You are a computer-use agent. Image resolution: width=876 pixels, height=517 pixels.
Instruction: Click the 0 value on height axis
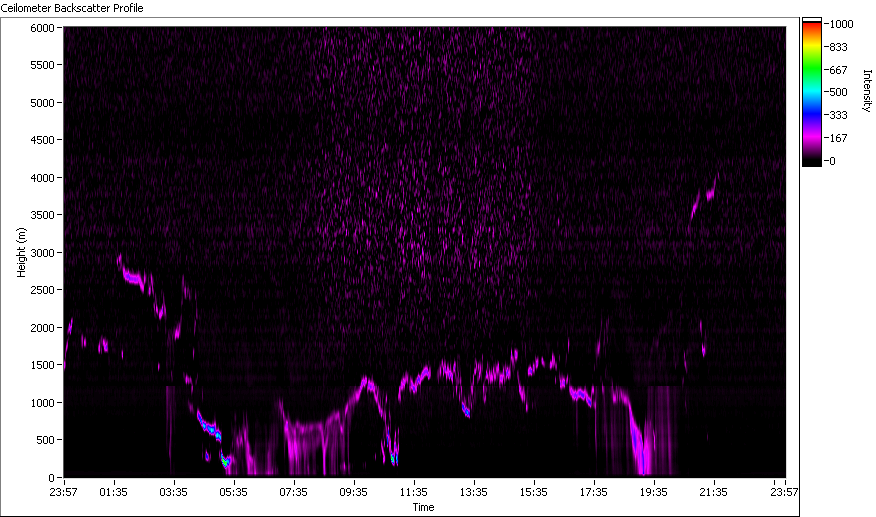pos(51,478)
